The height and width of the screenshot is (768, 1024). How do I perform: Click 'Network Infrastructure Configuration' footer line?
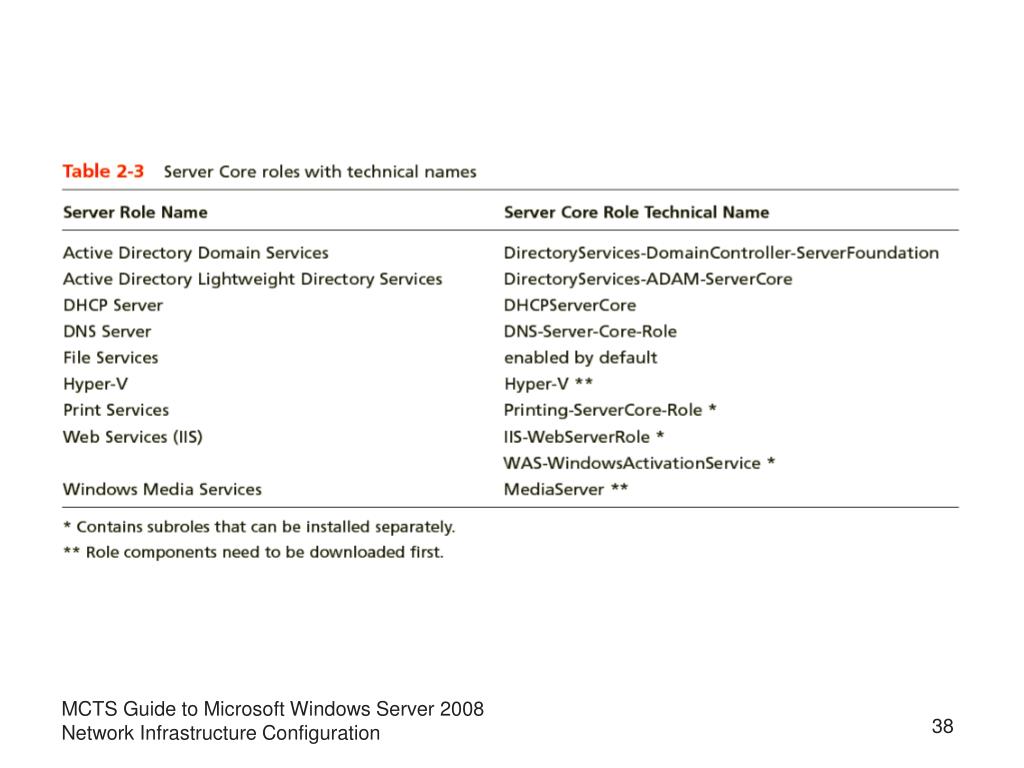tap(221, 733)
